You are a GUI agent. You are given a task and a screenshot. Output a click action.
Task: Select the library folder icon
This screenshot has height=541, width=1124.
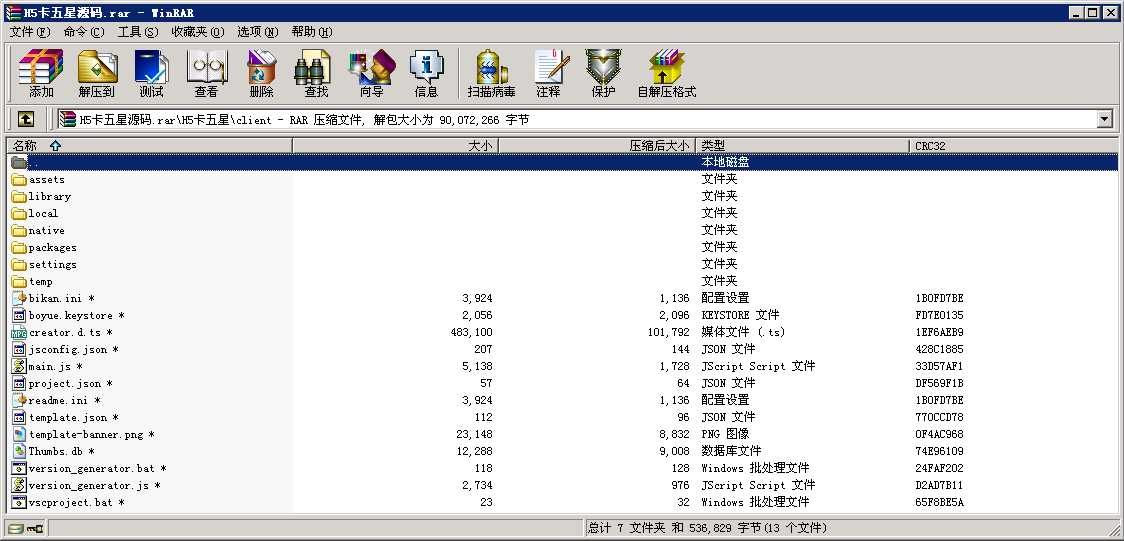[19, 196]
